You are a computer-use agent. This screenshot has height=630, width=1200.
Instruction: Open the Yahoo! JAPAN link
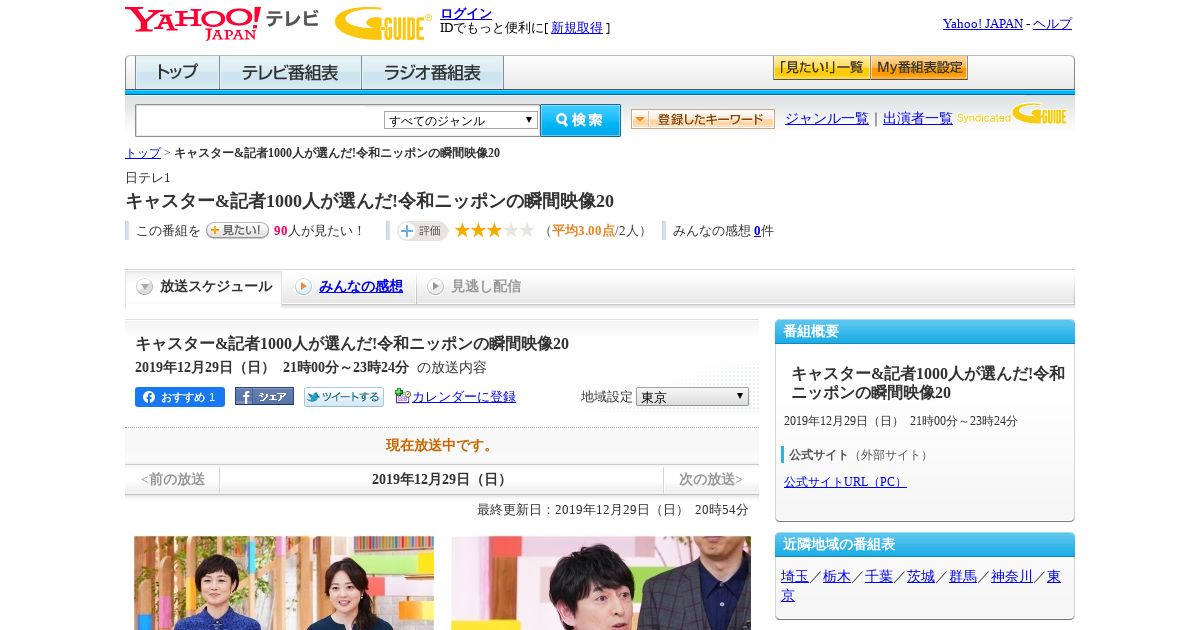click(x=983, y=24)
